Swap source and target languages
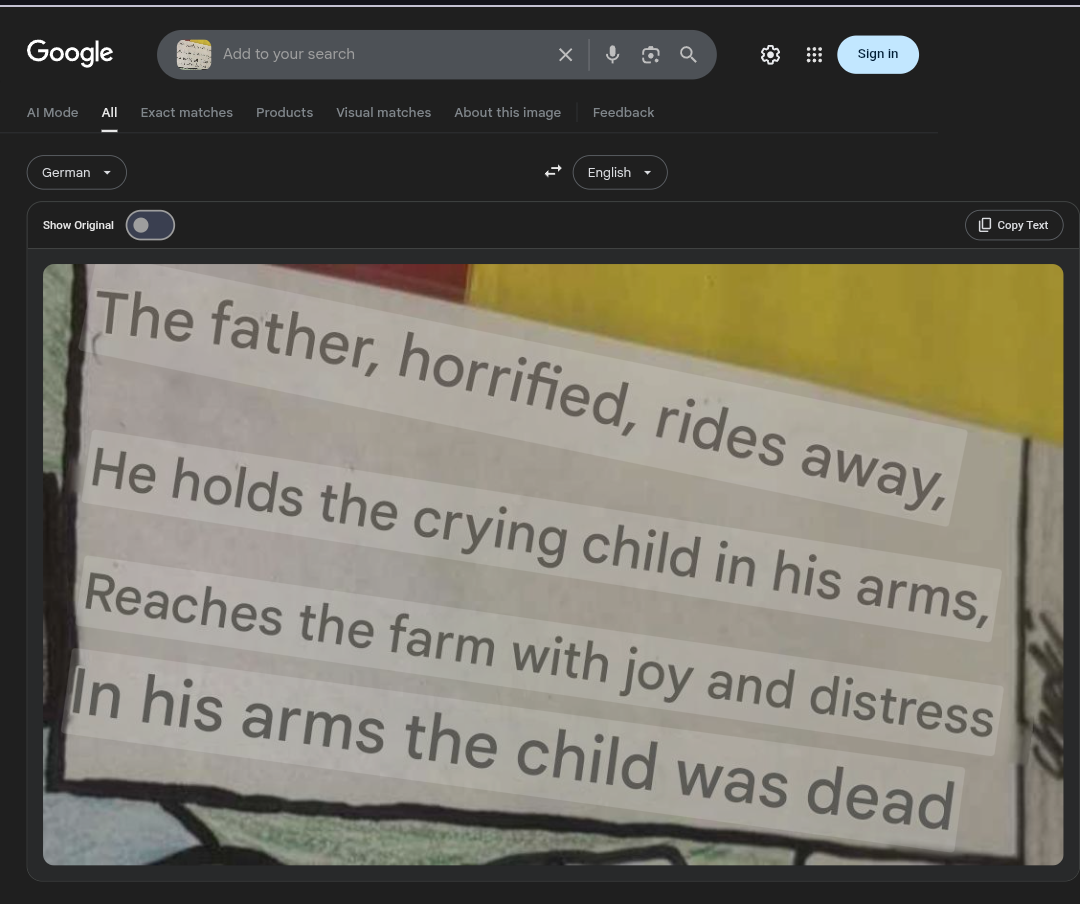This screenshot has width=1080, height=904. pos(553,171)
